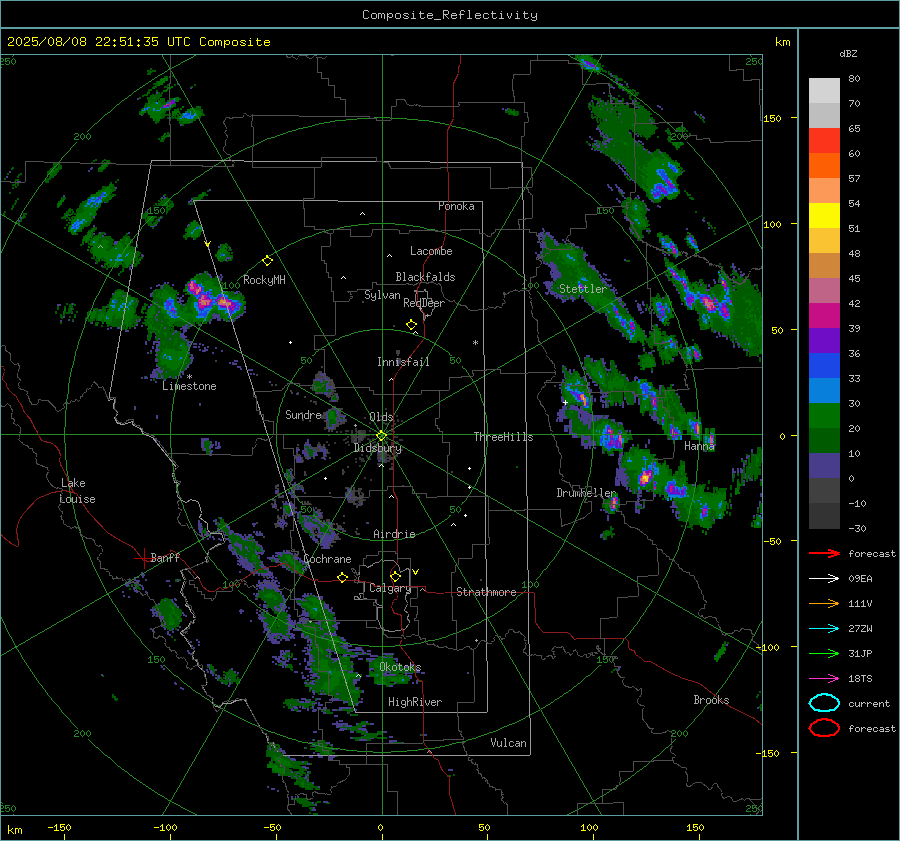The width and height of the screenshot is (900, 841).
Task: Click the Sylvan label
Action: pos(382,295)
